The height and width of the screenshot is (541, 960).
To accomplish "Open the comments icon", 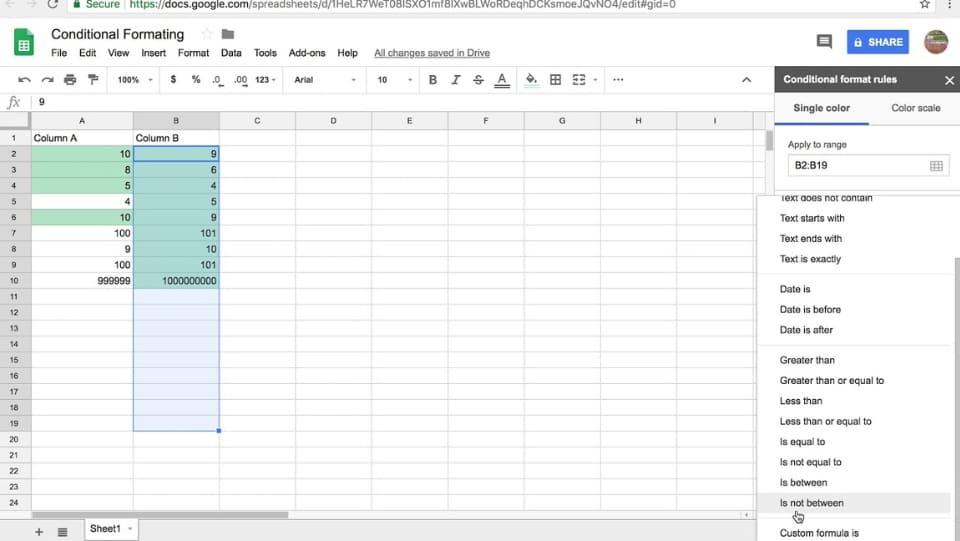I will [x=824, y=42].
